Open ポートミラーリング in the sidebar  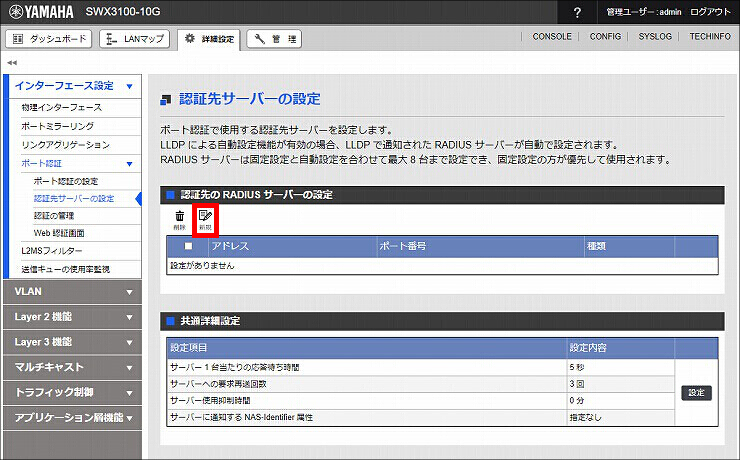tap(58, 126)
